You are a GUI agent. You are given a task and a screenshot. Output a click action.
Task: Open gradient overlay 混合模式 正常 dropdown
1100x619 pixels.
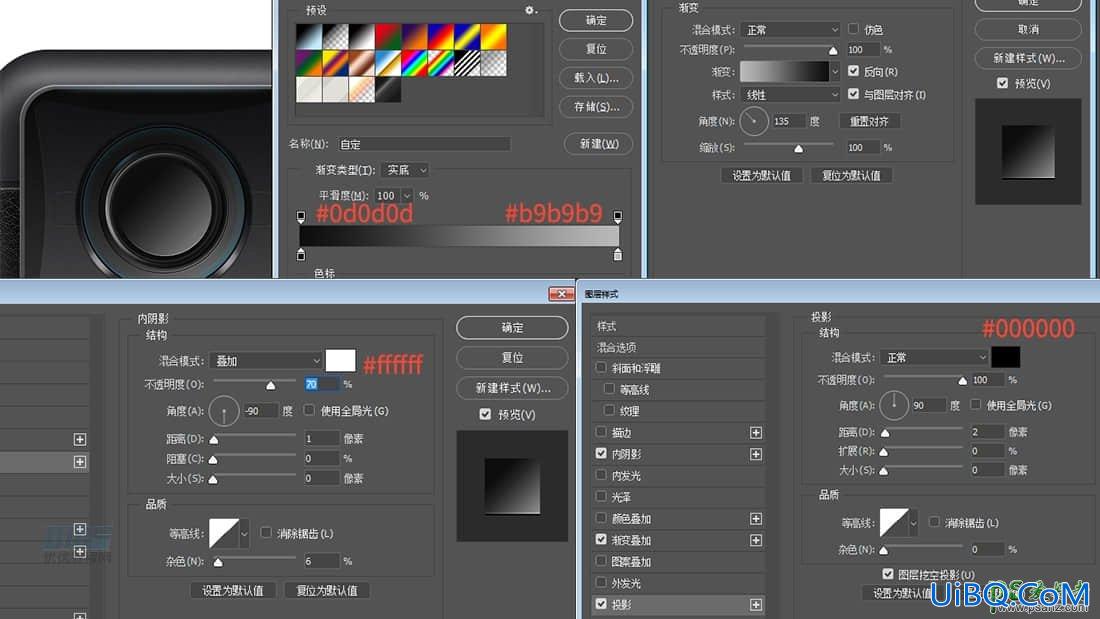[x=790, y=29]
